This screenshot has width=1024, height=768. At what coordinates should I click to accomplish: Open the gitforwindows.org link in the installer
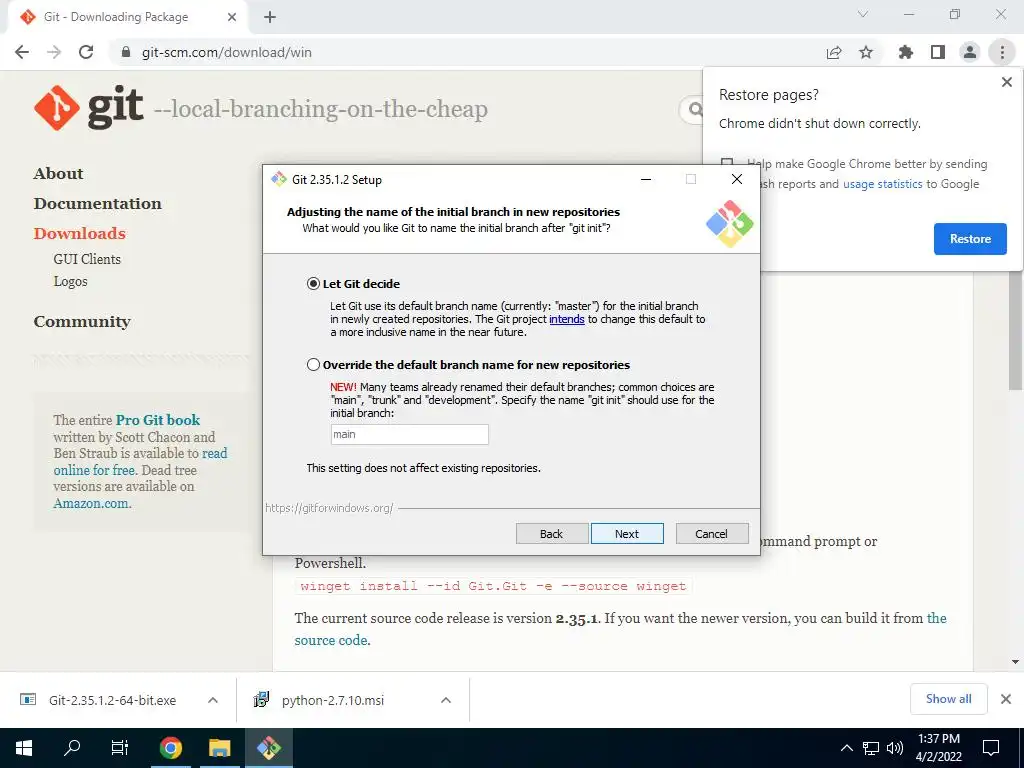pos(329,507)
